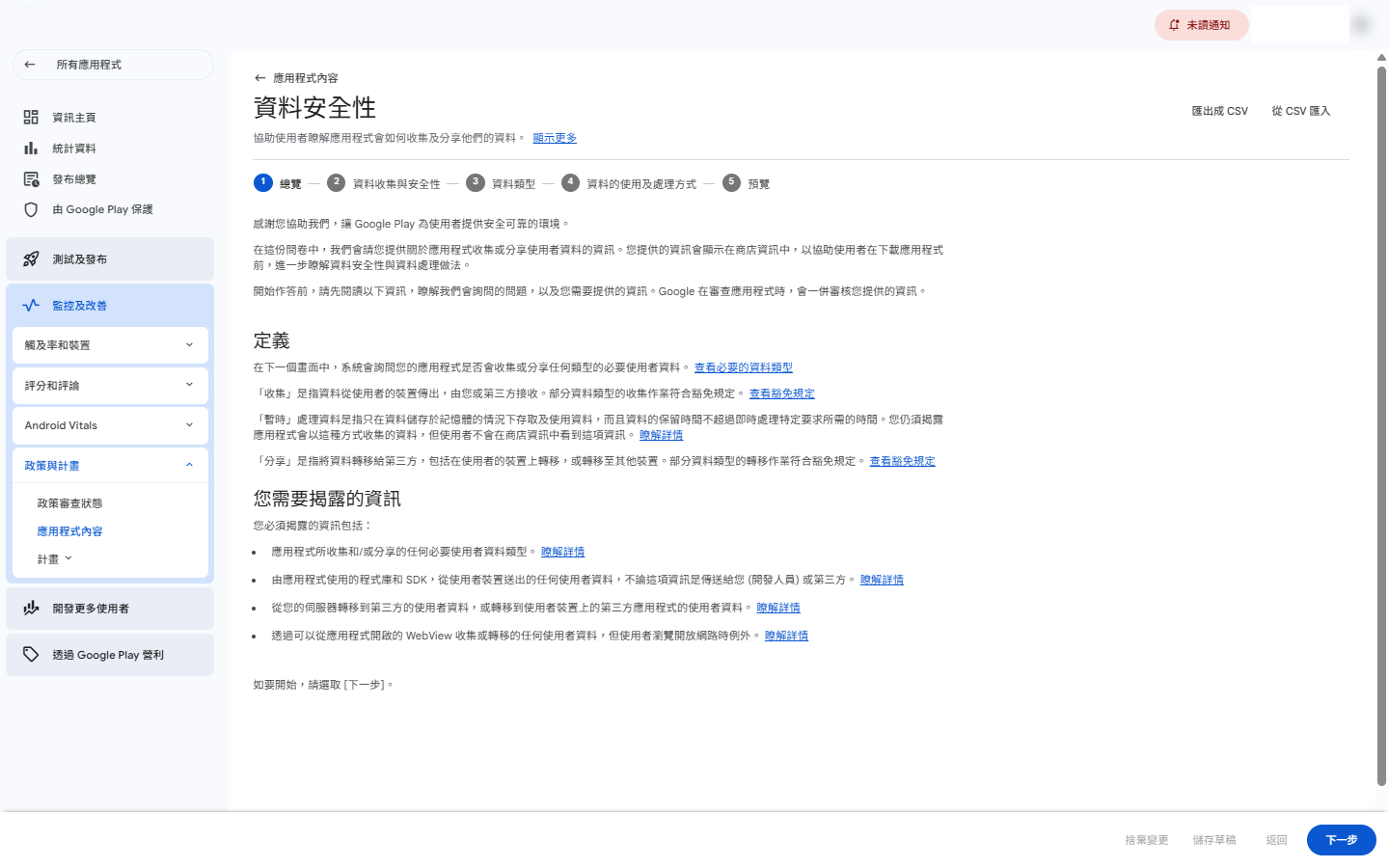
Task: Click the 發布總覽 icon
Action: coord(31,179)
